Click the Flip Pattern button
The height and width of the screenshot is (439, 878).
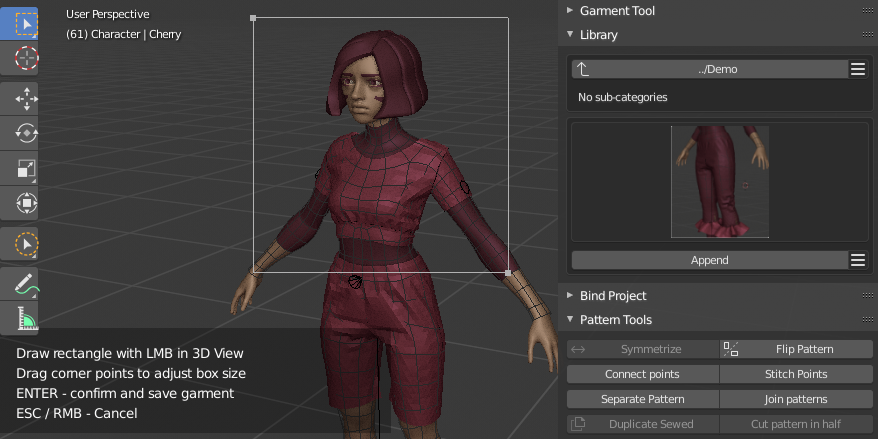click(796, 349)
